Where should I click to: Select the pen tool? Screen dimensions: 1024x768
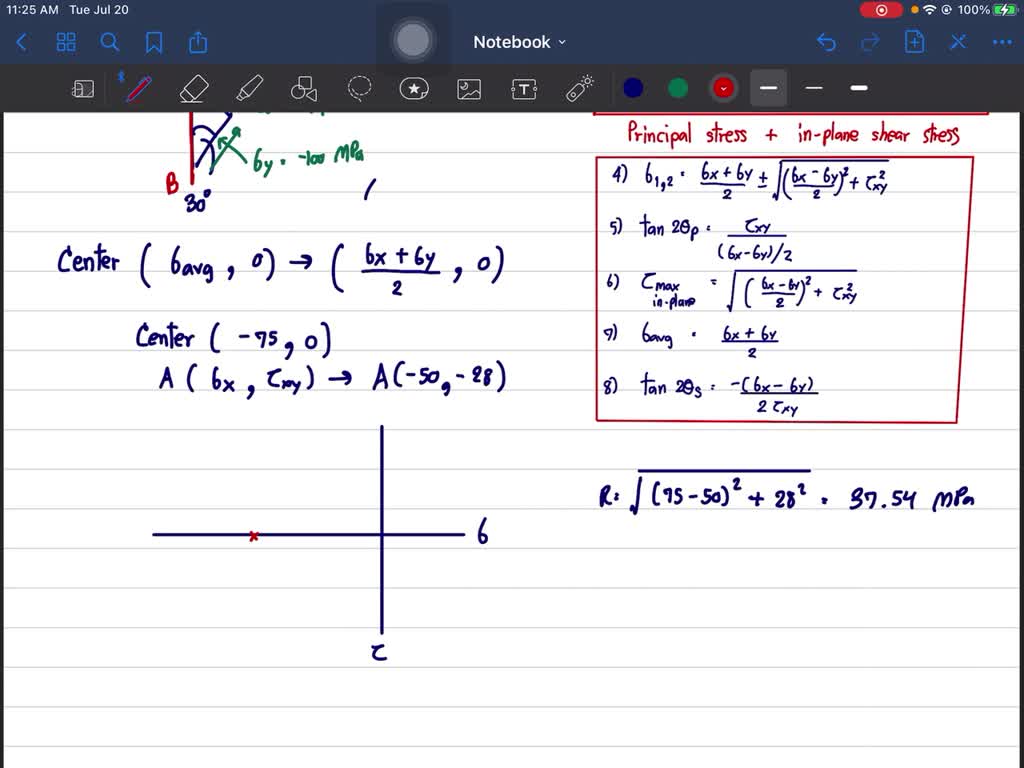(x=138, y=88)
